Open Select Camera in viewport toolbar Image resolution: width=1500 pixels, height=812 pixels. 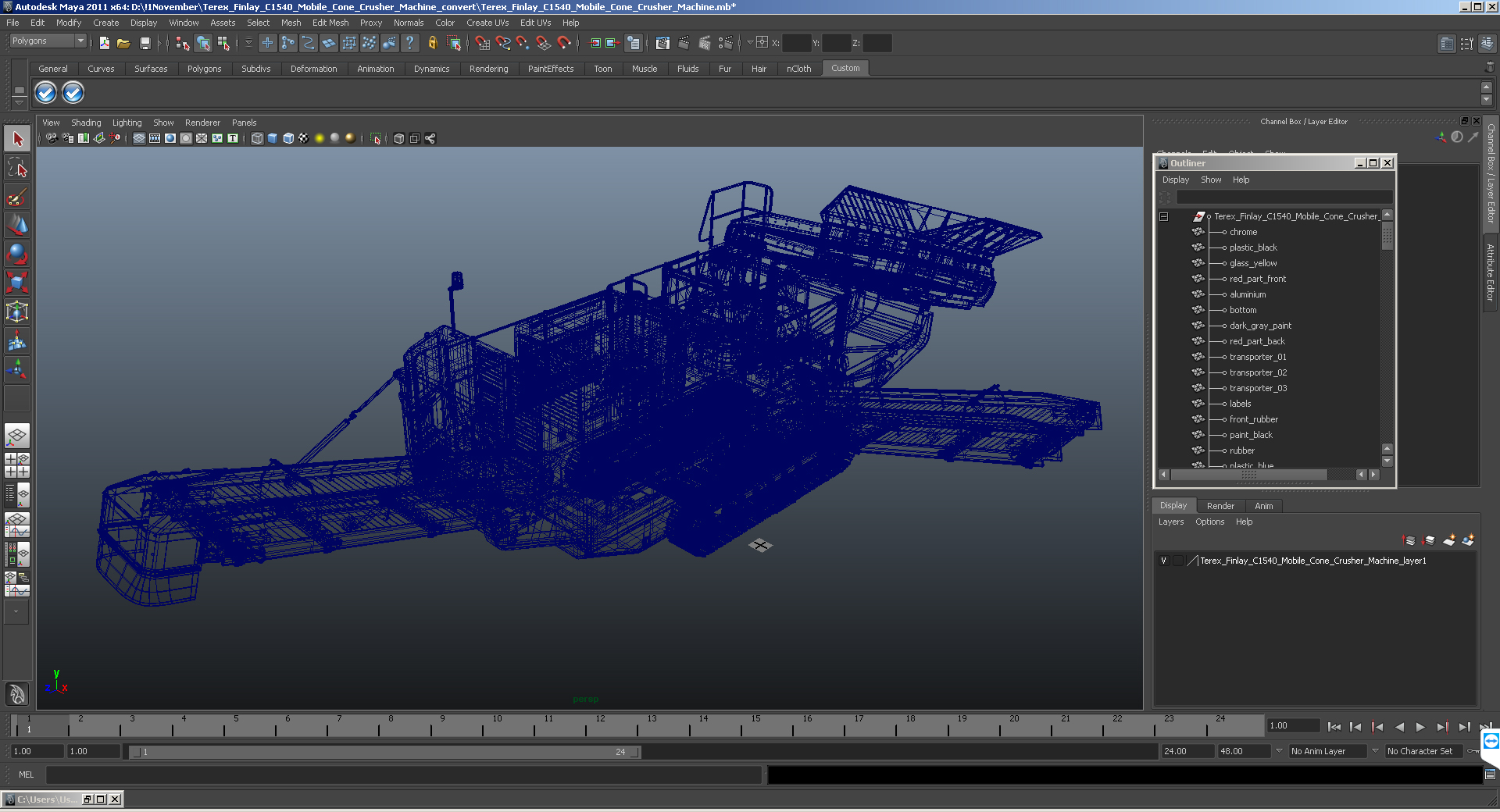tap(52, 138)
